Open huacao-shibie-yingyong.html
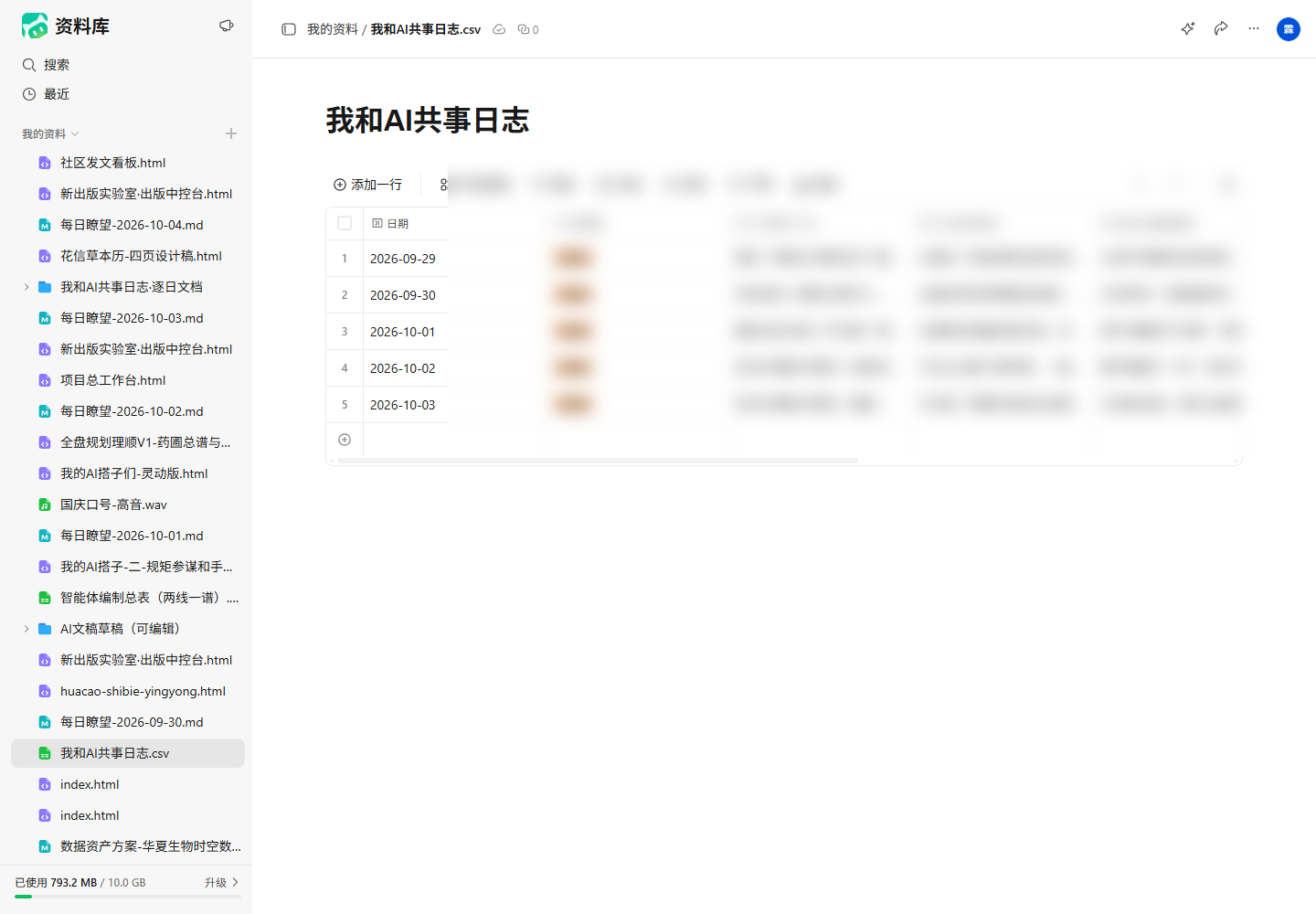The height and width of the screenshot is (914, 1316). (128, 691)
